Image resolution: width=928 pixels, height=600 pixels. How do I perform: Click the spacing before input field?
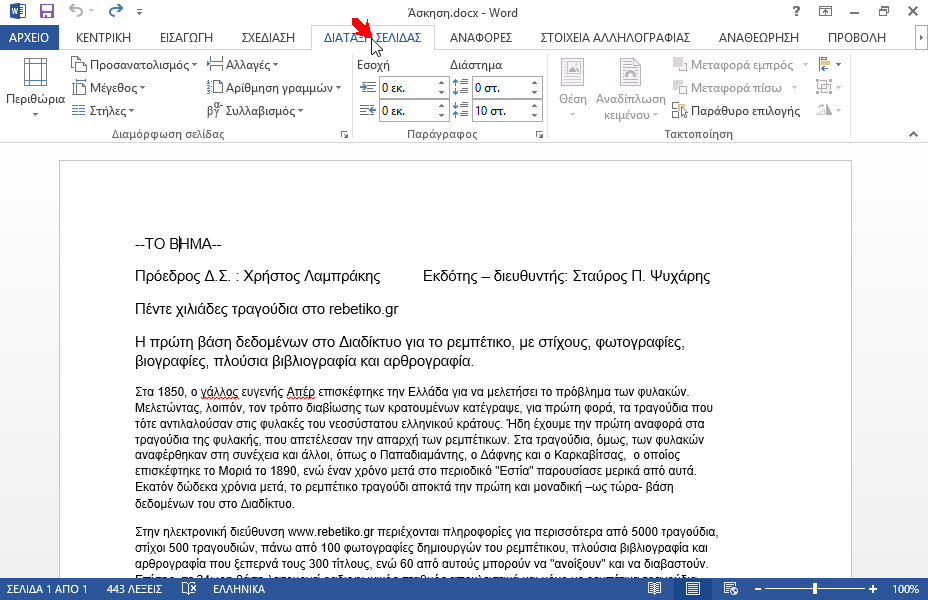click(500, 88)
